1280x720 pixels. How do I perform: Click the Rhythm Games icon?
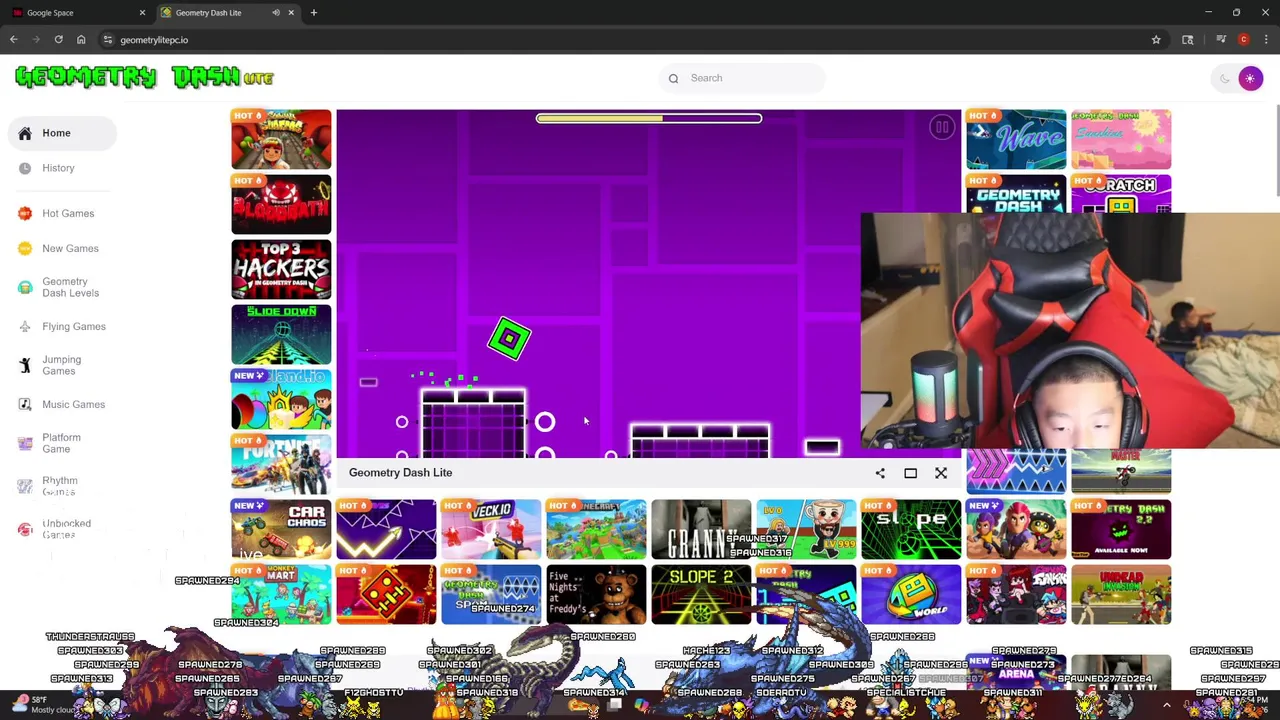(x=25, y=486)
